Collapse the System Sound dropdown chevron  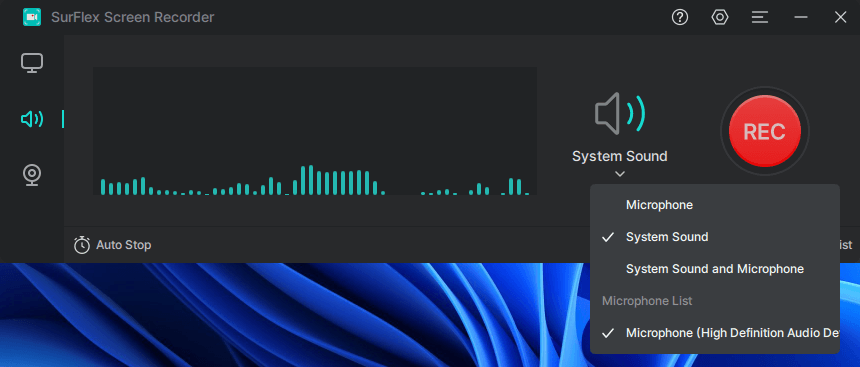pos(620,174)
